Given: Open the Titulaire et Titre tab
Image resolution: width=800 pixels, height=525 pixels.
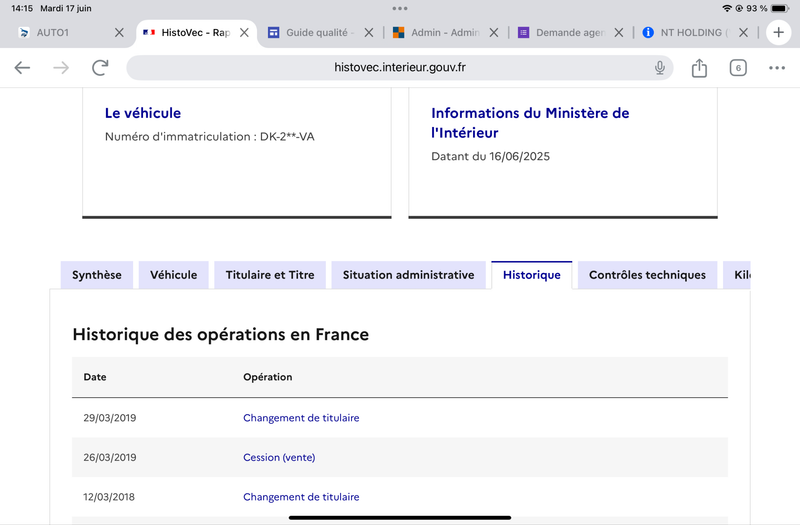Looking at the screenshot, I should pos(270,275).
